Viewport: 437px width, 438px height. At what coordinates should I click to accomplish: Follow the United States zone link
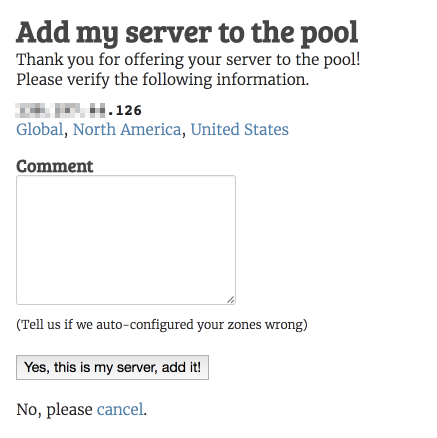tap(240, 129)
